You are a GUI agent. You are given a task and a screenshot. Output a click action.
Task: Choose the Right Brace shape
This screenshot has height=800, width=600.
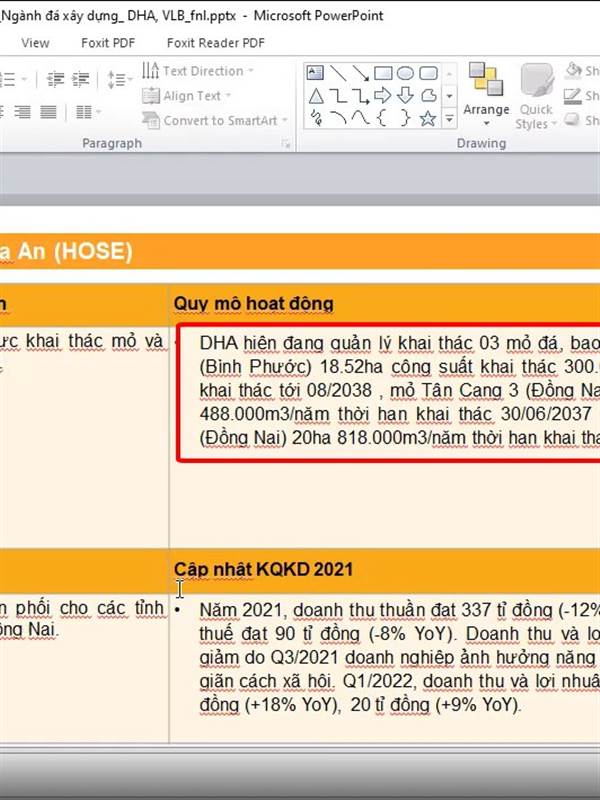(406, 118)
